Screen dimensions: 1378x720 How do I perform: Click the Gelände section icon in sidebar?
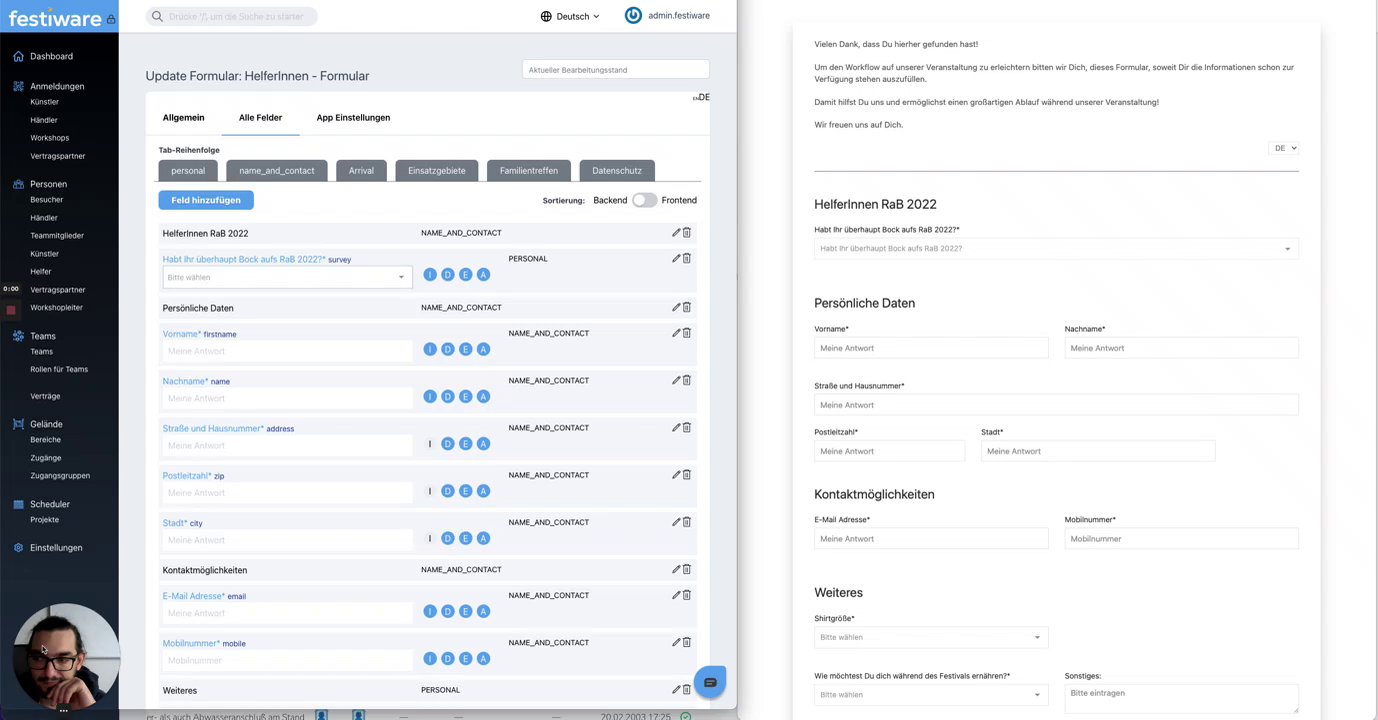click(18, 424)
